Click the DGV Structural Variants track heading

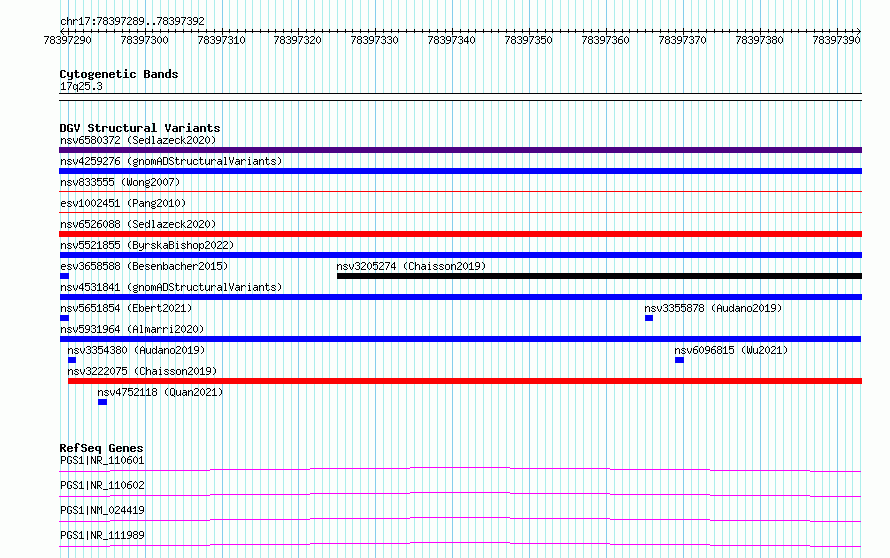click(x=140, y=128)
